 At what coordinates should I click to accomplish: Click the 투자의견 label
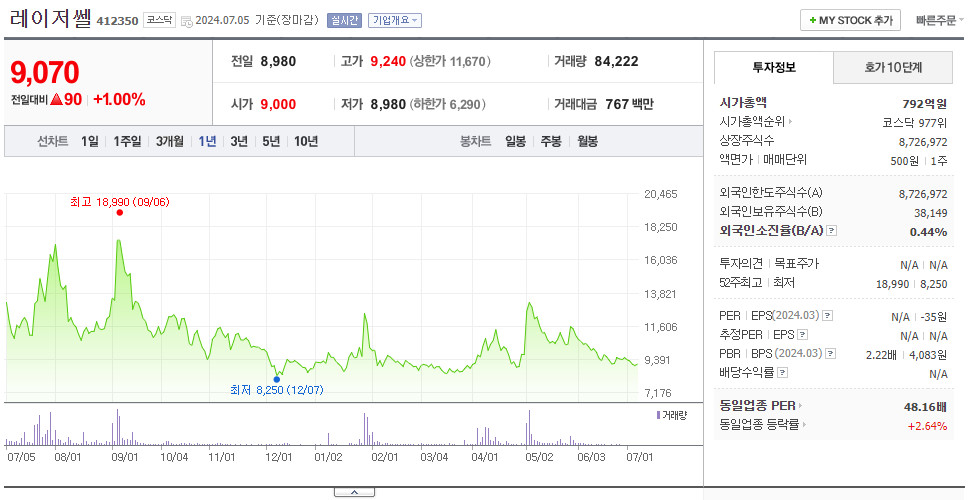tap(741, 264)
